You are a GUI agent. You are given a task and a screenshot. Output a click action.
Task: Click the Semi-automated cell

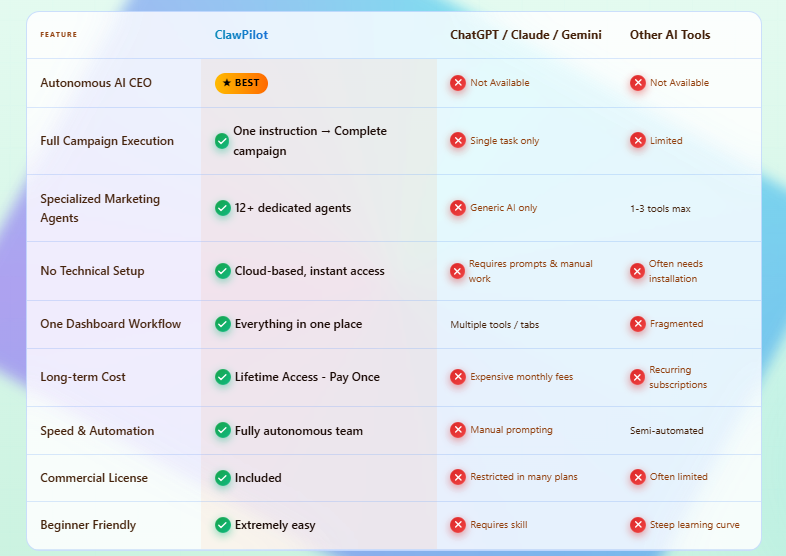click(667, 431)
